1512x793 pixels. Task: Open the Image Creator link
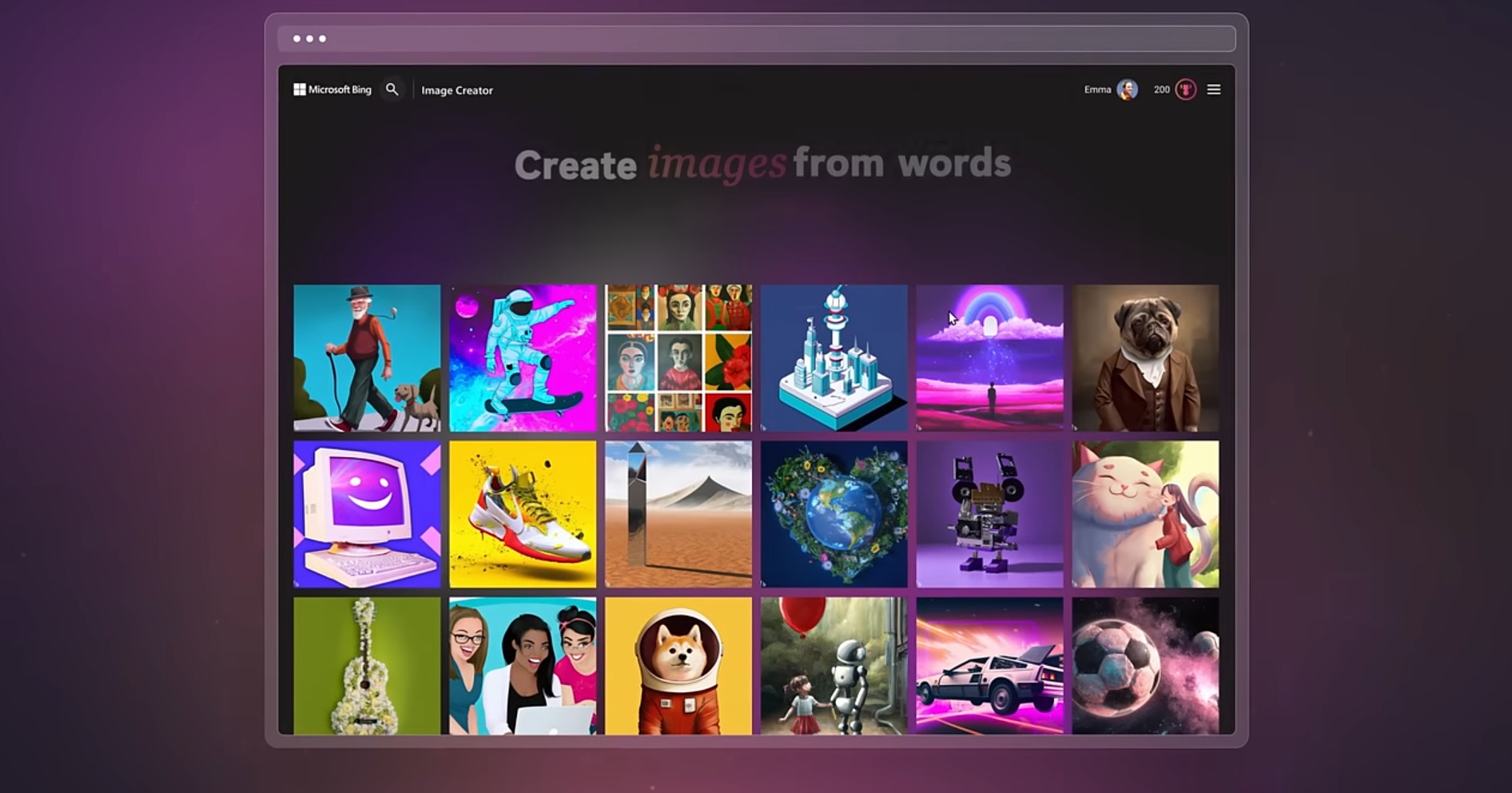coord(457,90)
